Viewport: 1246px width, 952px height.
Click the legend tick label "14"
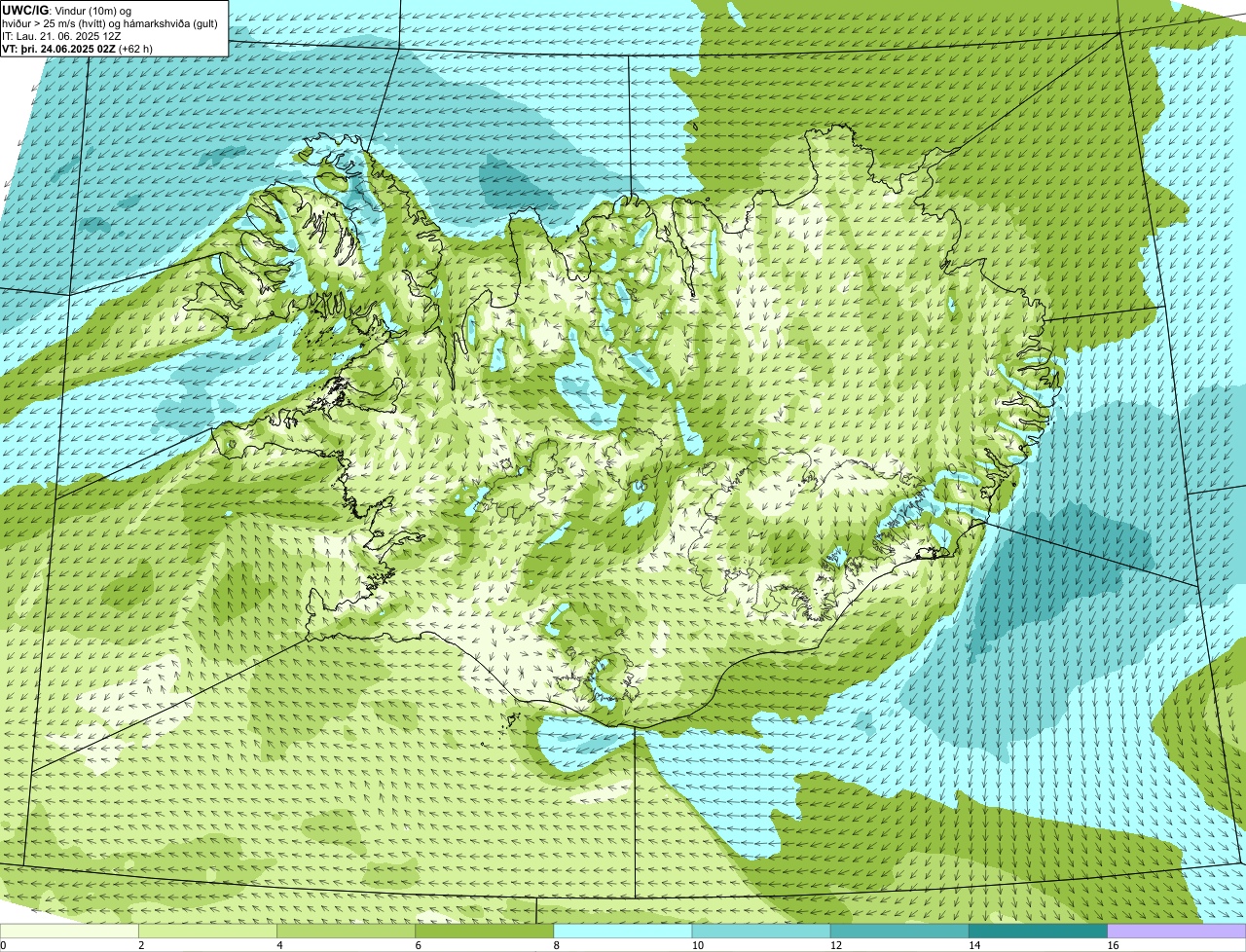tap(974, 945)
